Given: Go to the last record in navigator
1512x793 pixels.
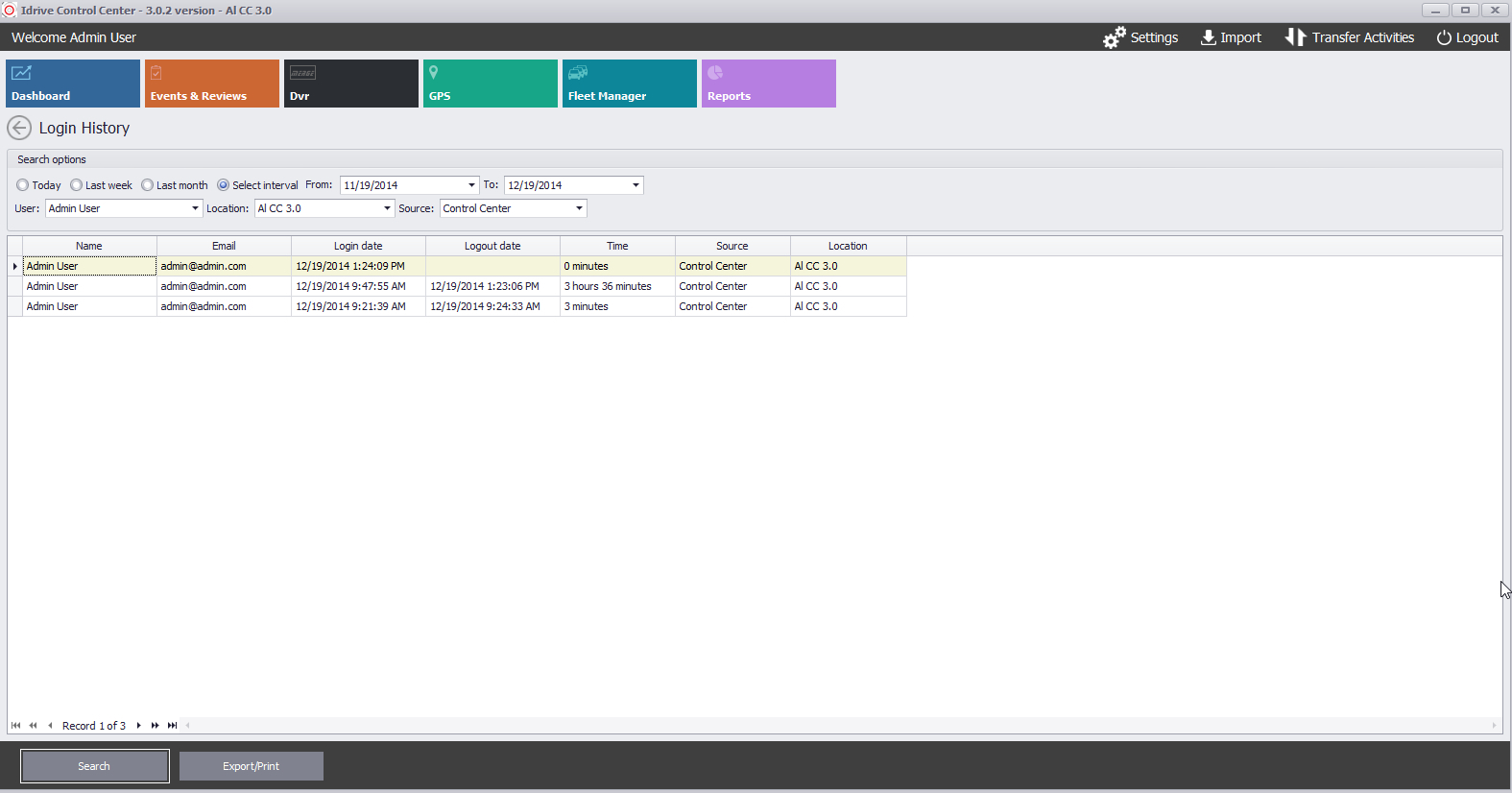Looking at the screenshot, I should [173, 726].
